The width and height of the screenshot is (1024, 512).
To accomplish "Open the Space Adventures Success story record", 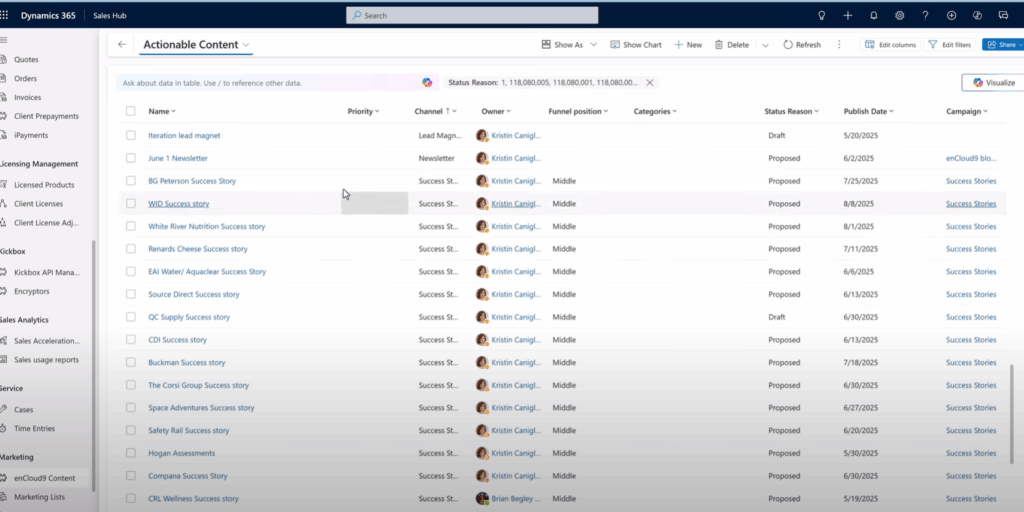I will coord(201,408).
